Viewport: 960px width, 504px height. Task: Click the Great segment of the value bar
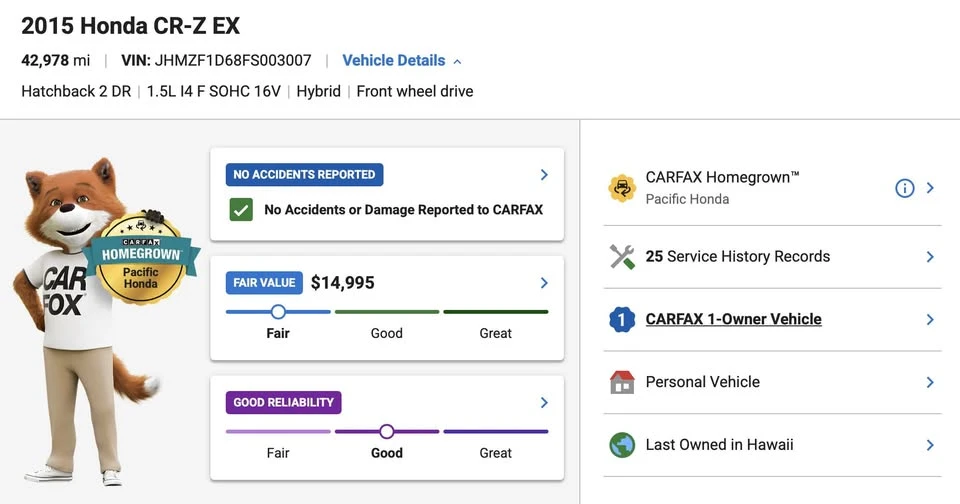pos(495,312)
